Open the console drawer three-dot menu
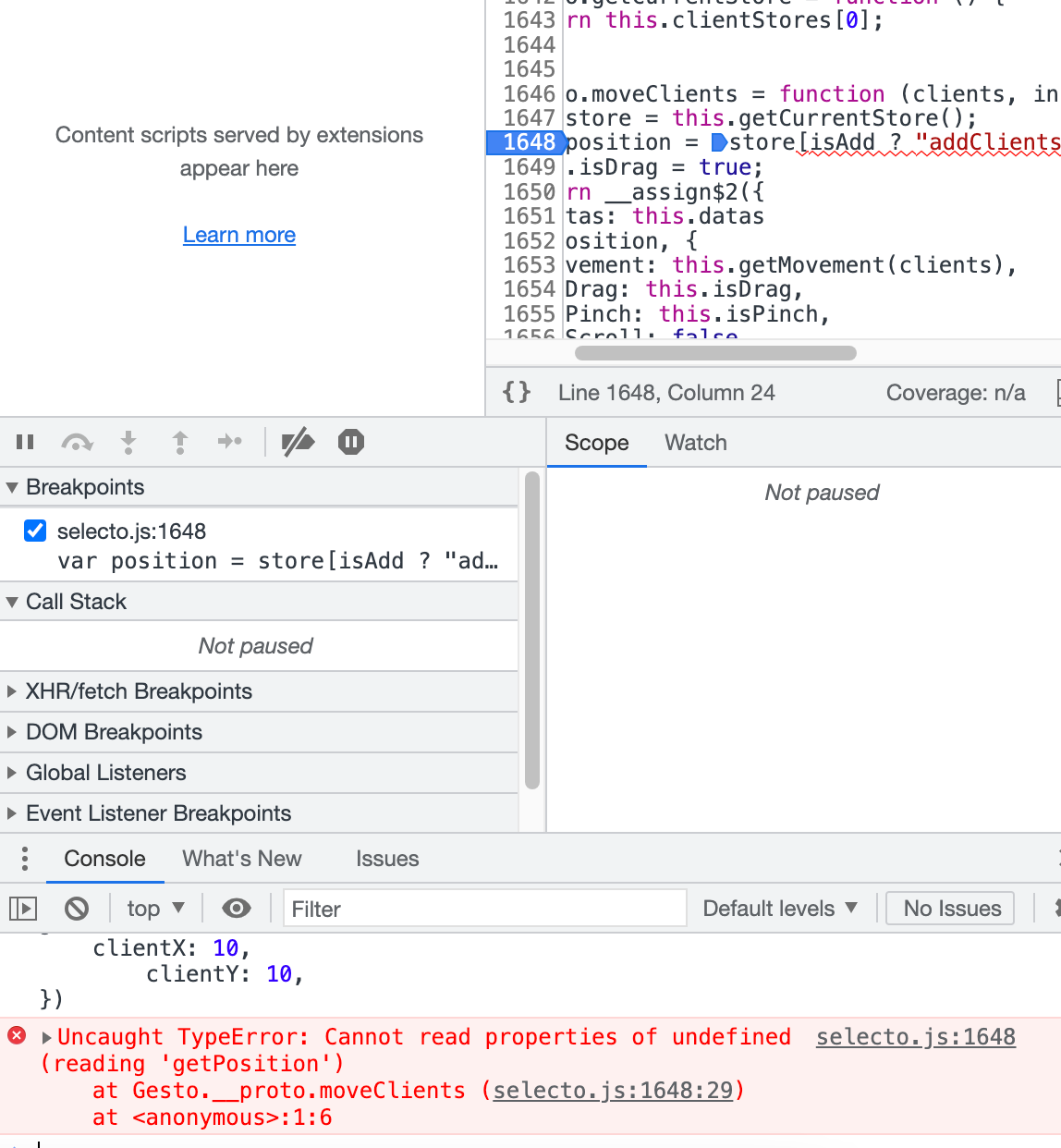This screenshot has height=1148, width=1061. coord(25,859)
